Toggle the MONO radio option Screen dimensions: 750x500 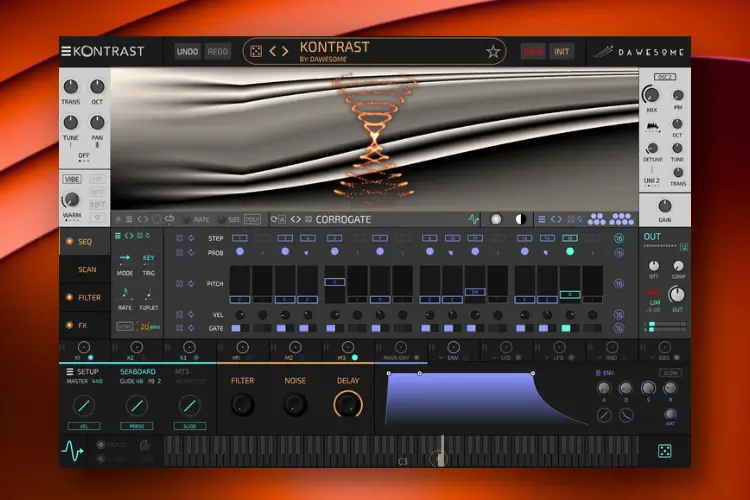pos(100,444)
